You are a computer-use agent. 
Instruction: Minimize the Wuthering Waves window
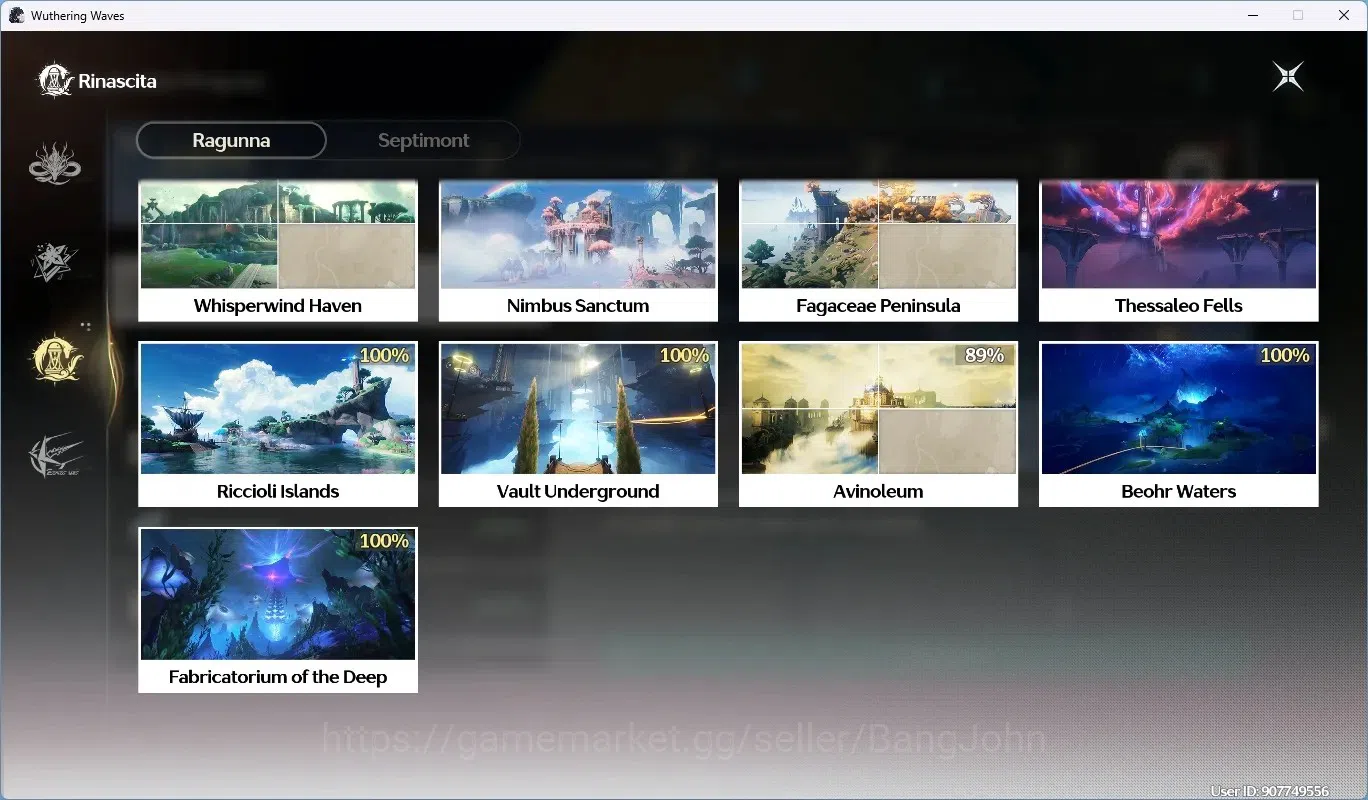[x=1252, y=15]
